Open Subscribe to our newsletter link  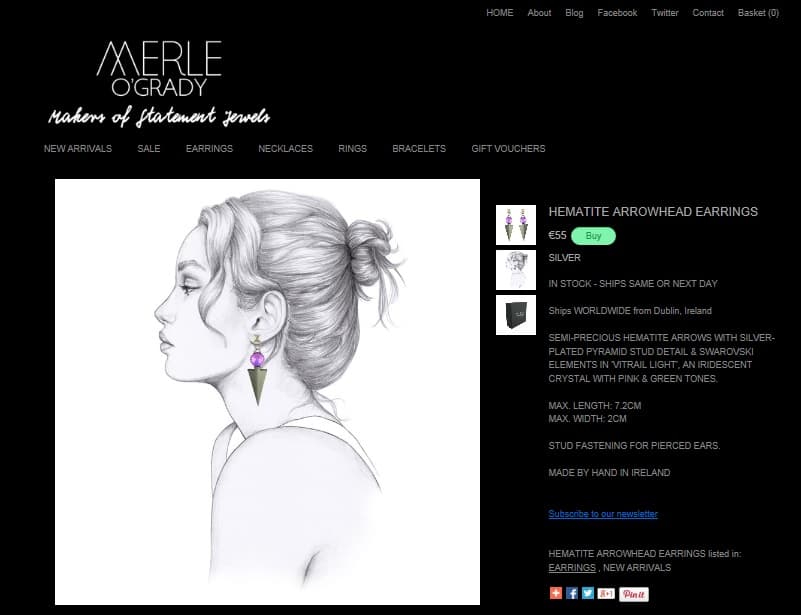click(603, 514)
